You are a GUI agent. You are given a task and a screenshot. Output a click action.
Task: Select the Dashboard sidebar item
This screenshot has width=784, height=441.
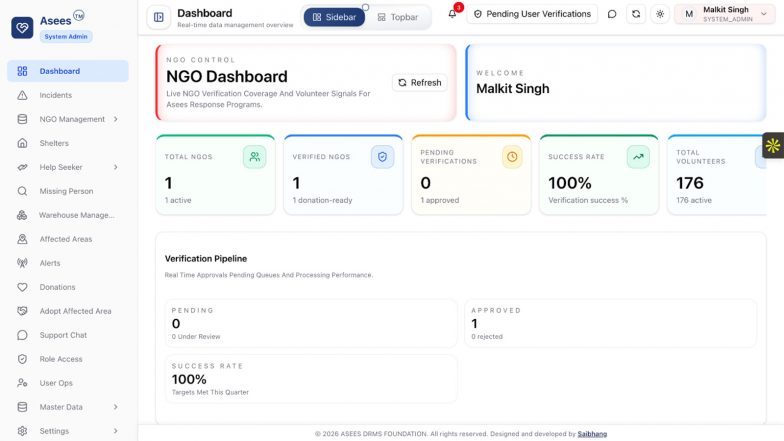[68, 71]
